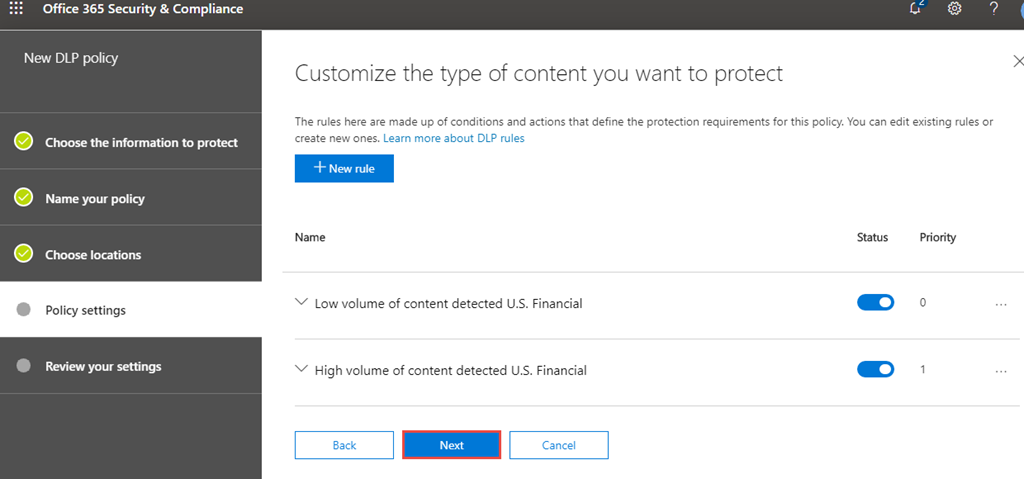
Task: Click the Cancel button
Action: [x=558, y=445]
